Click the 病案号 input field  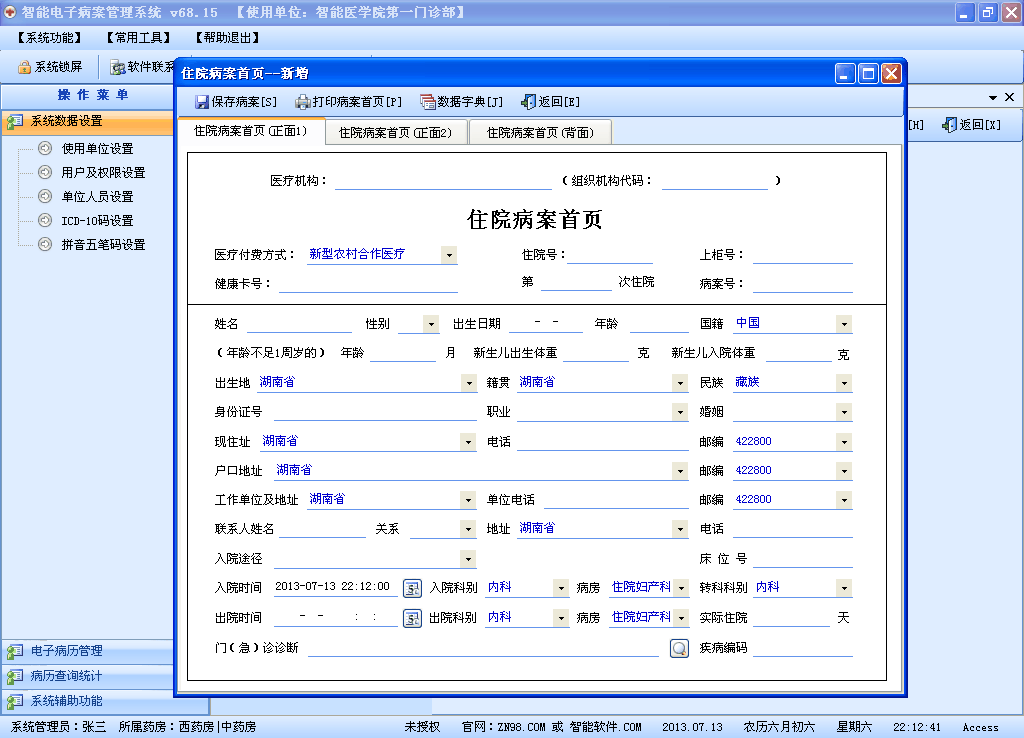coord(803,283)
